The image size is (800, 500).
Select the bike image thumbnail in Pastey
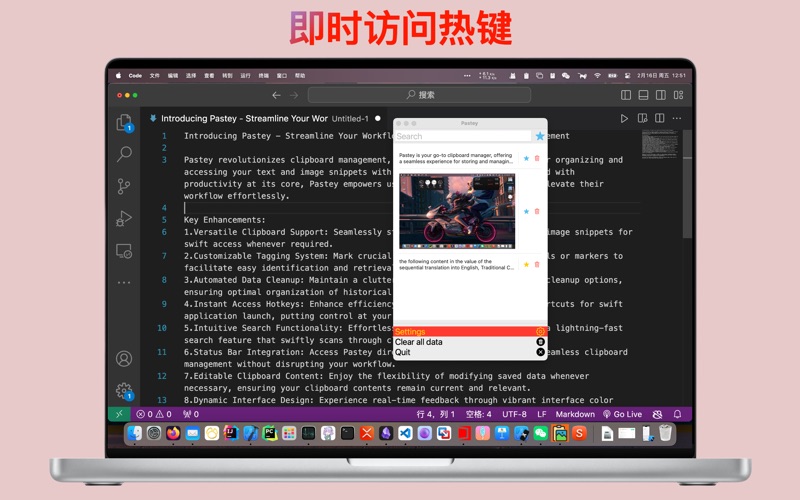(457, 211)
